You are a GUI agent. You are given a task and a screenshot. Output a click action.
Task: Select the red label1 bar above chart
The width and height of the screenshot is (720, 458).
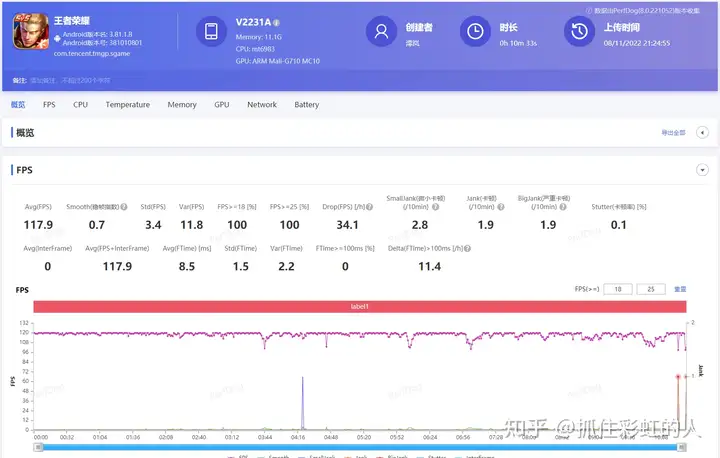click(360, 306)
